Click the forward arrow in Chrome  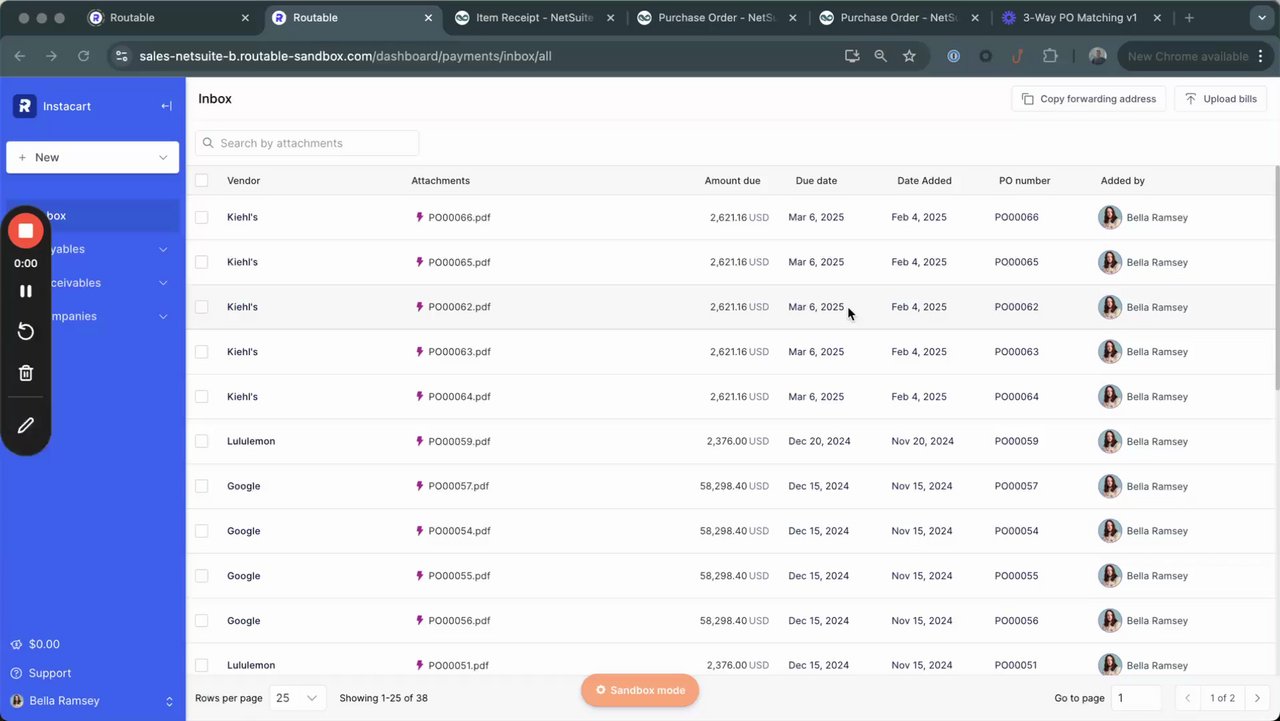tap(51, 56)
